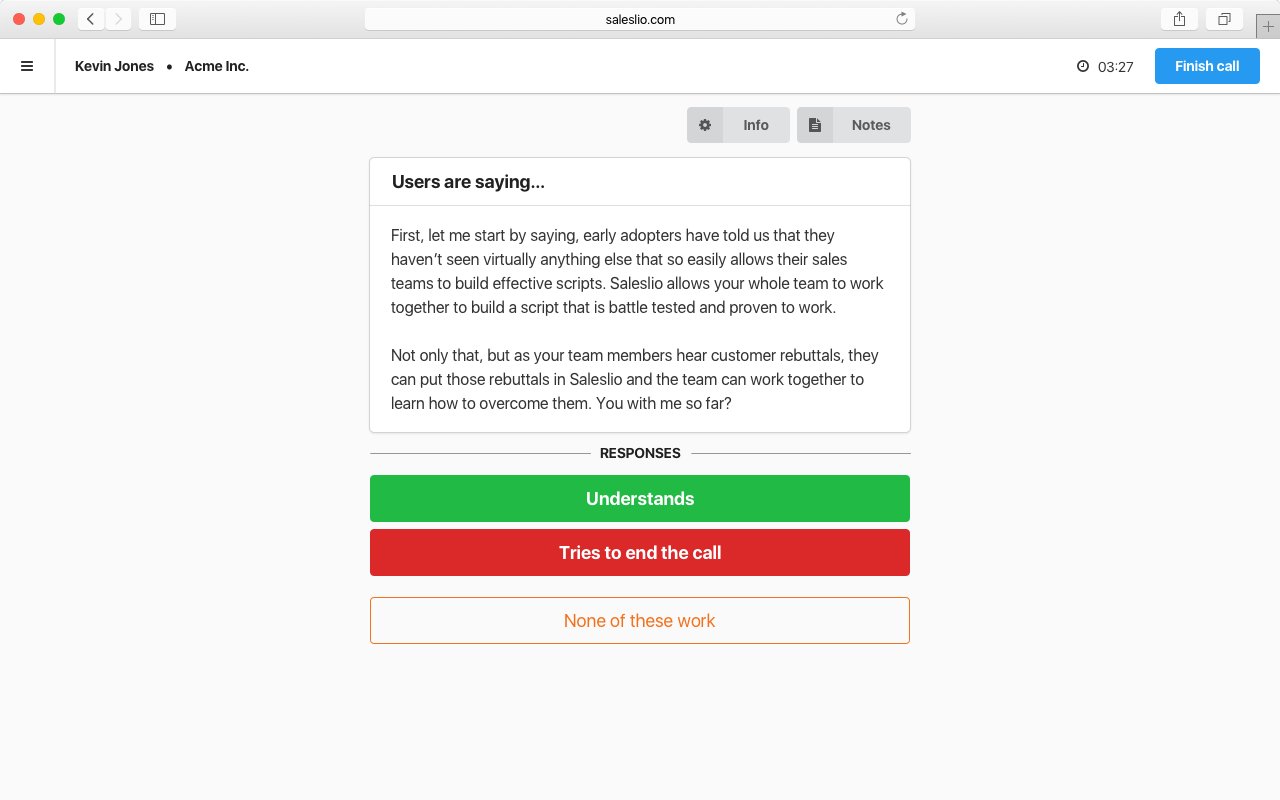Toggle the browser sidebar
Screen dimensions: 1280x800
pyautogui.click(x=157, y=19)
